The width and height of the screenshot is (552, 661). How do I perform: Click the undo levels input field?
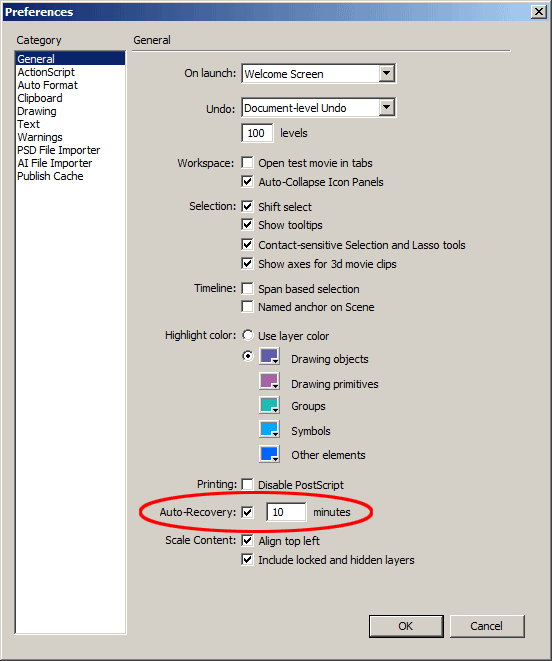click(257, 133)
